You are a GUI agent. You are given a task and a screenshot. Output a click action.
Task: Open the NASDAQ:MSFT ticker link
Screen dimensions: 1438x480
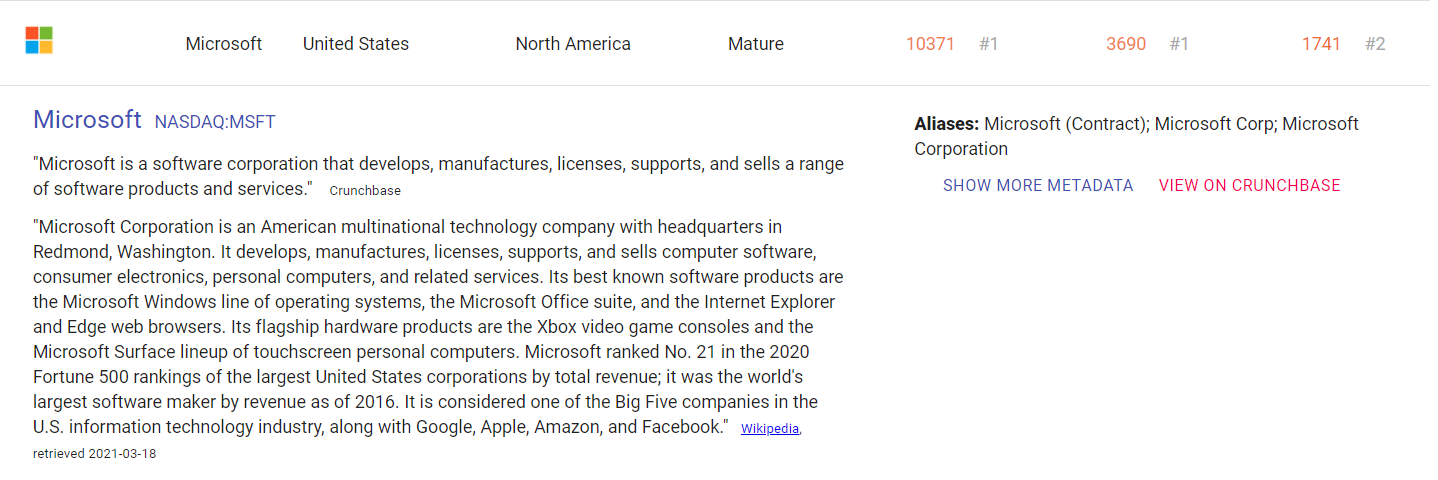[x=215, y=122]
